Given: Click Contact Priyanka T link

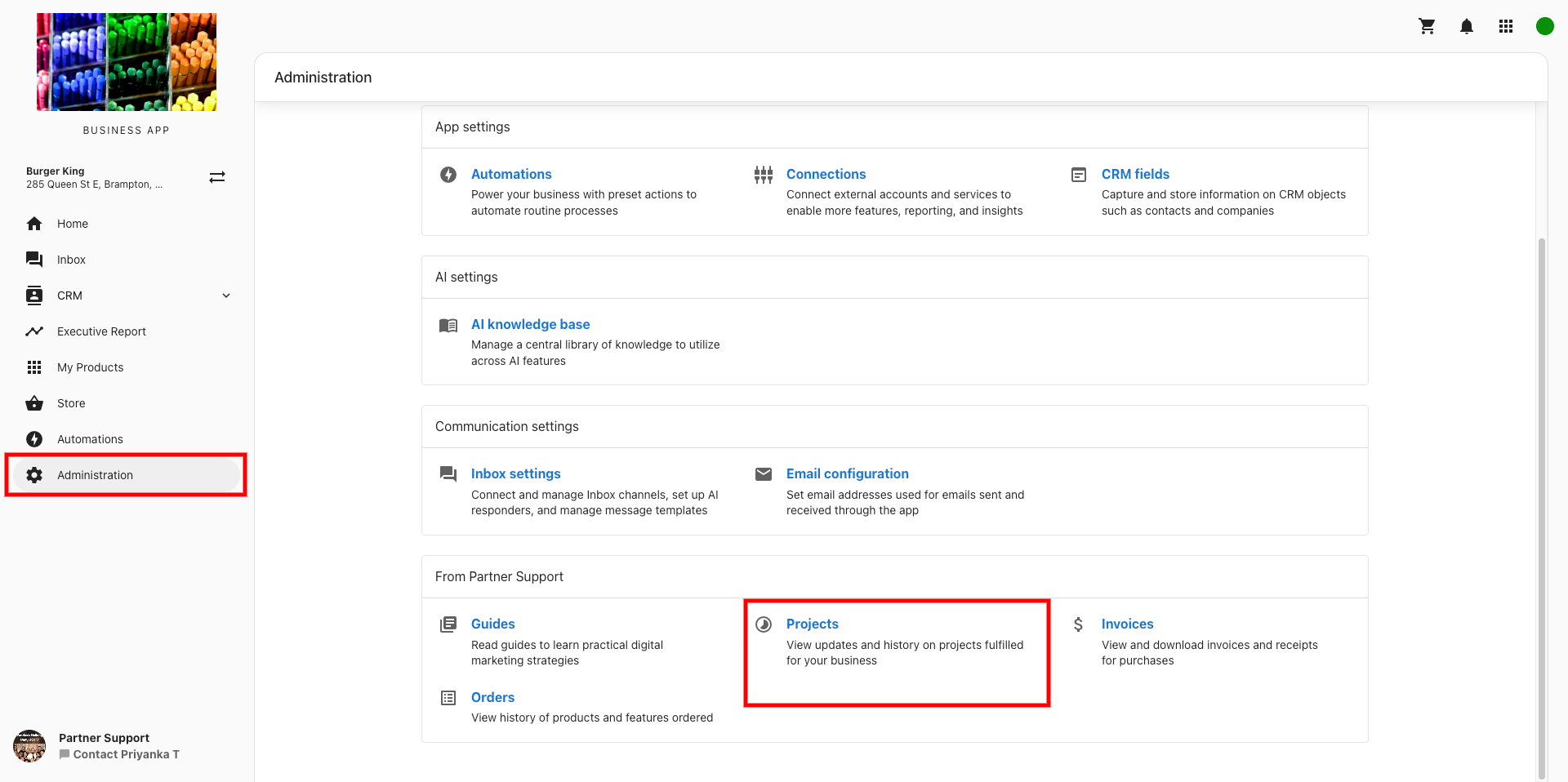Looking at the screenshot, I should [x=119, y=754].
